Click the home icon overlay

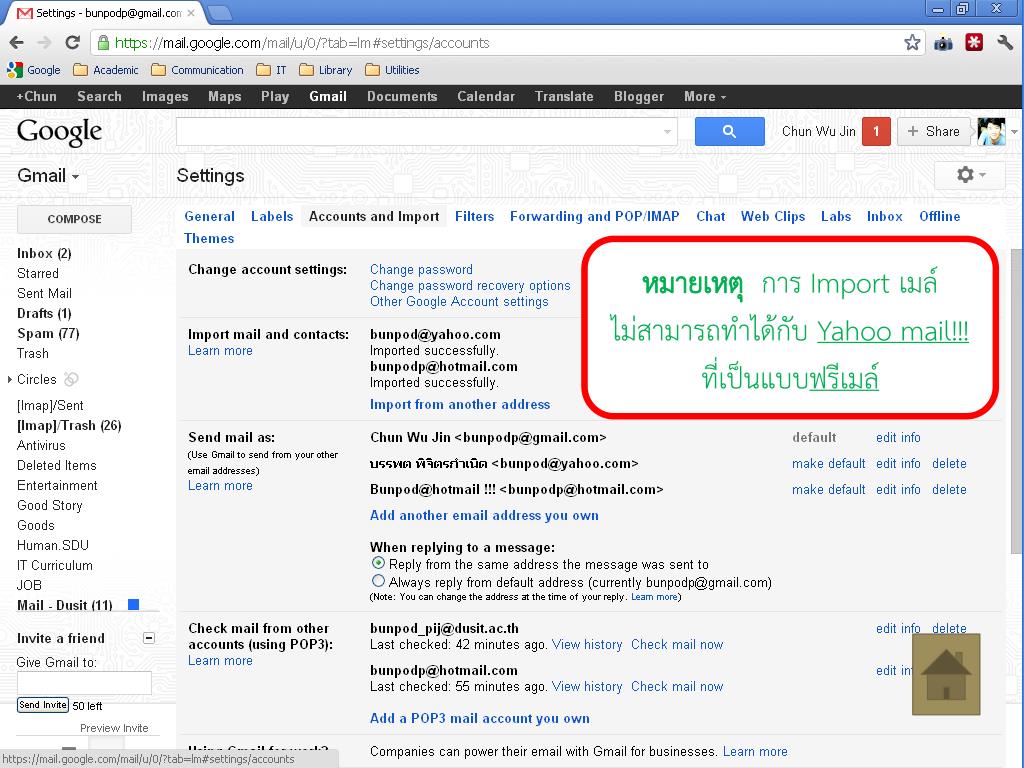point(946,675)
